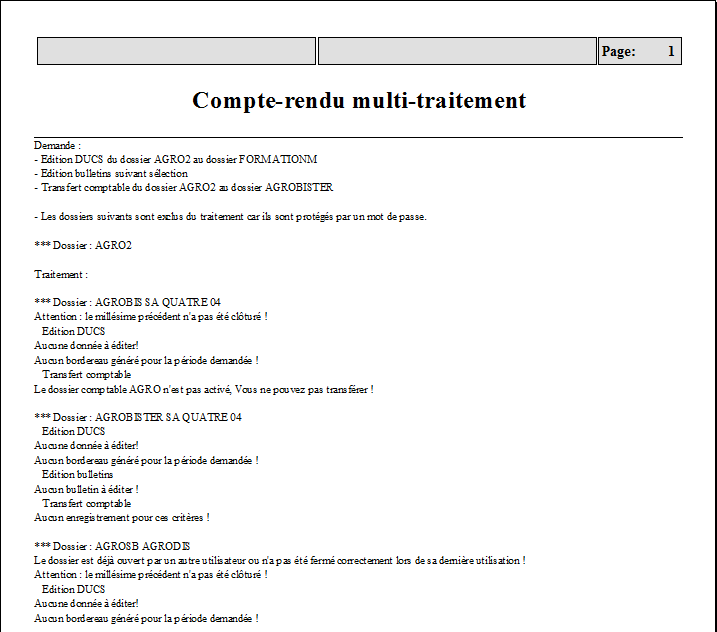Click '*** Dossier : AGROBIS SA QUATRE 04'
717x632 pixels.
pyautogui.click(x=127, y=302)
